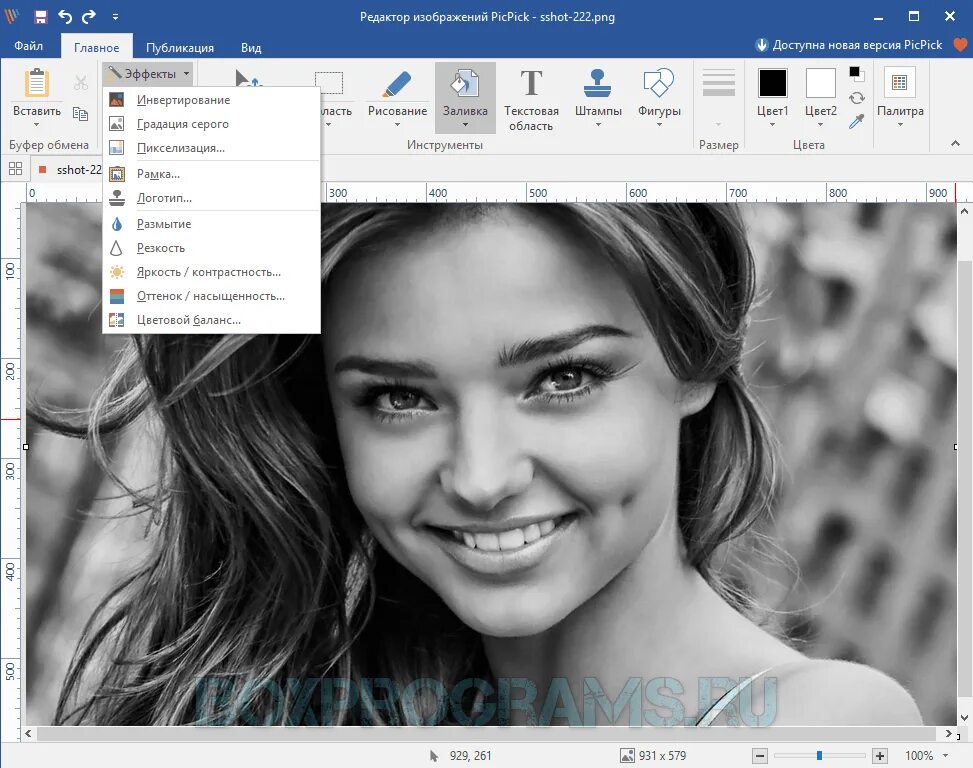The width and height of the screenshot is (973, 768).
Task: Click the new PicPick version notice
Action: click(x=849, y=45)
